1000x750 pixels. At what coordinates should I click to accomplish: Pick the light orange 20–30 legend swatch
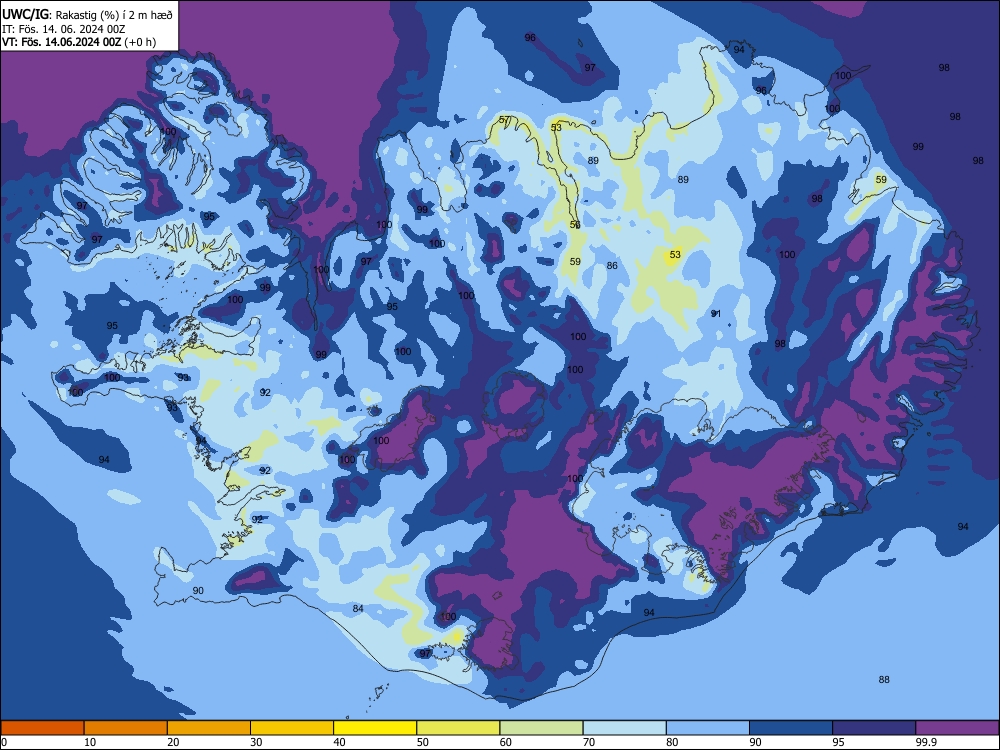209,728
